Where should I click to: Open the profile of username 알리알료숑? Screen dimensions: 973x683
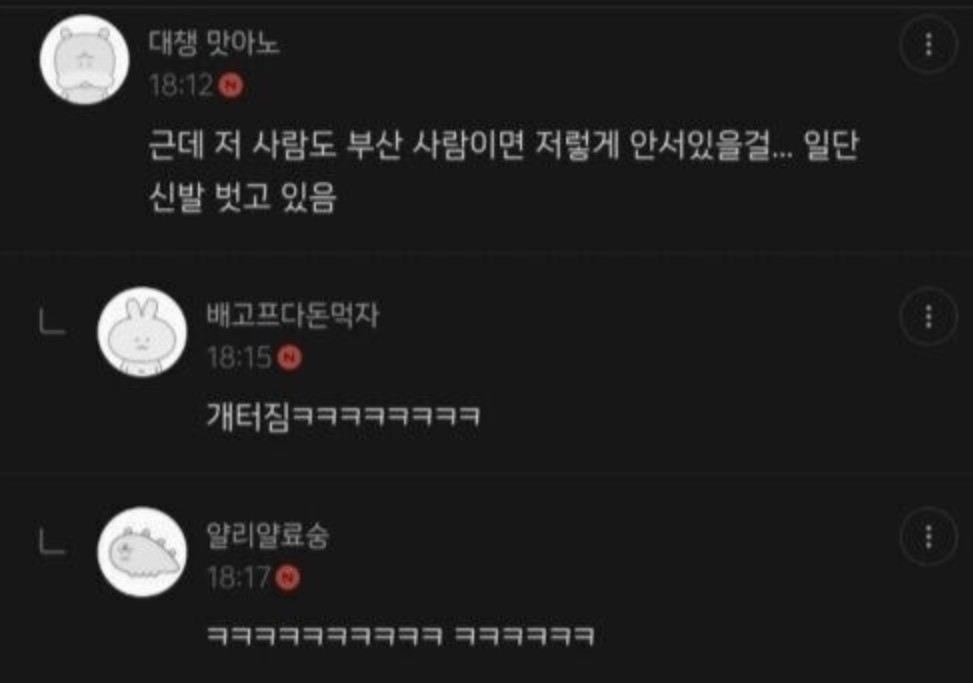267,535
